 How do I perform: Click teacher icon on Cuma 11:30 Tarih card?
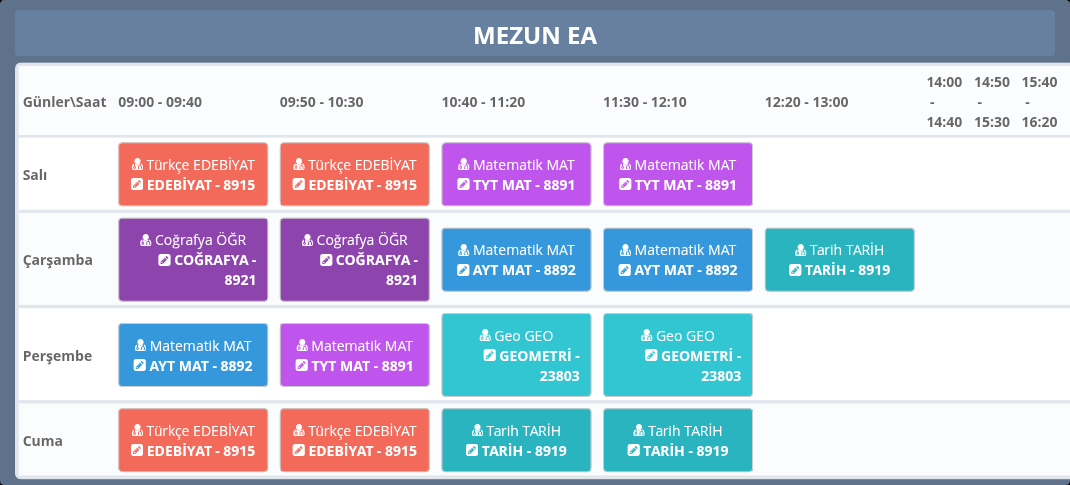tap(639, 431)
